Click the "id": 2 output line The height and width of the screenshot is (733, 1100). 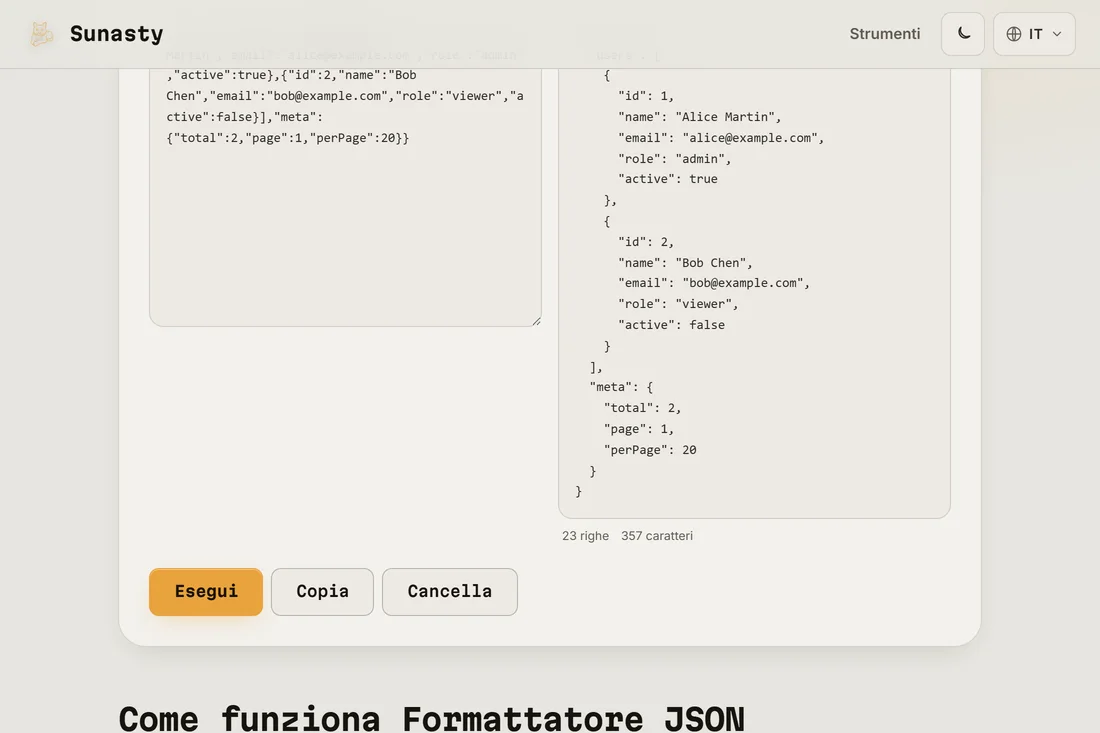[645, 242]
